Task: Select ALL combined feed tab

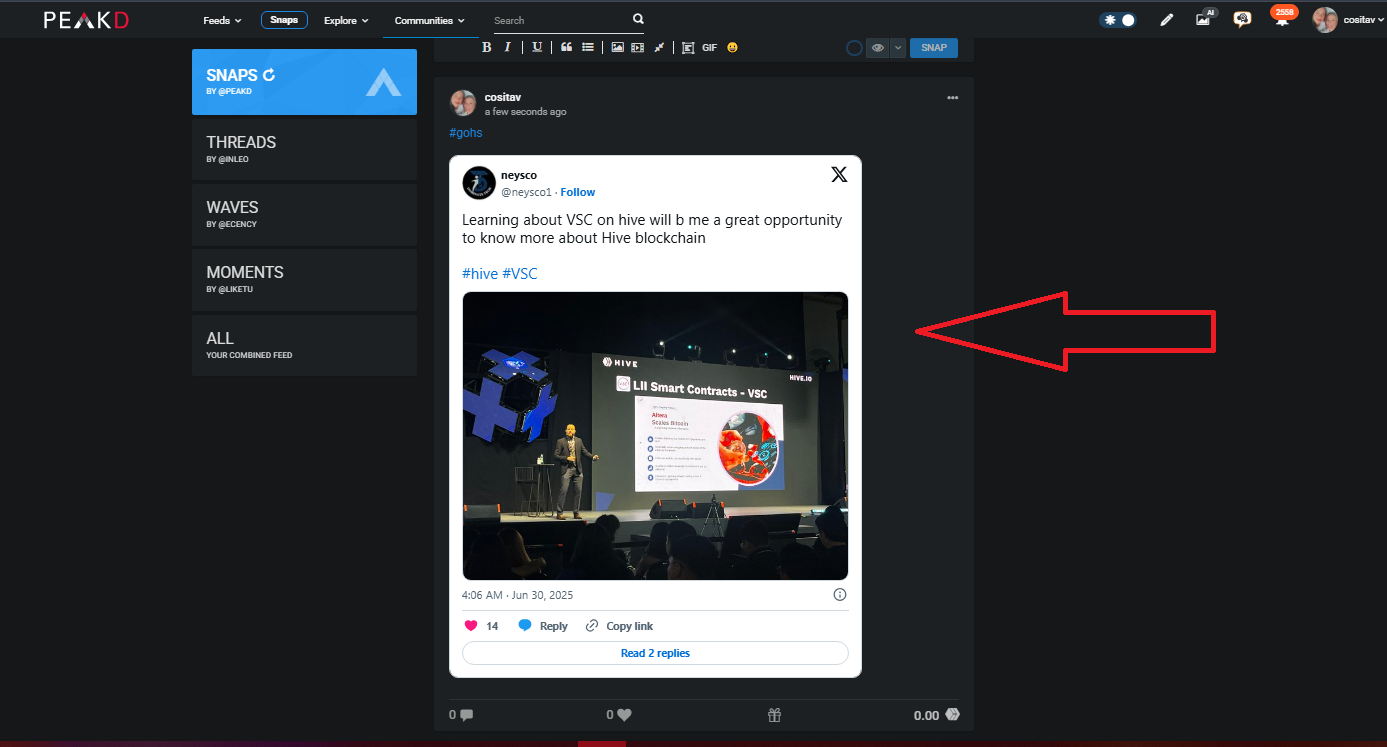Action: pos(304,345)
